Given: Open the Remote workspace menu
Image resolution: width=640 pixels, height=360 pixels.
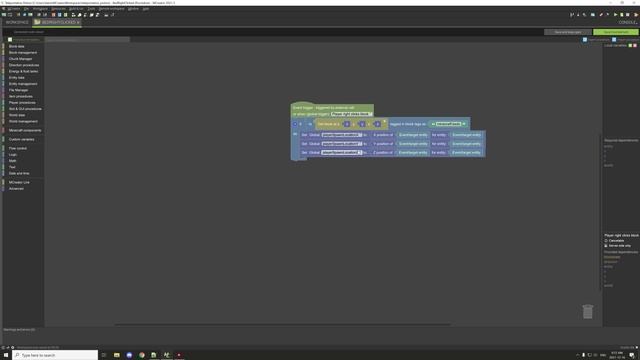Looking at the screenshot, I should (x=111, y=9).
